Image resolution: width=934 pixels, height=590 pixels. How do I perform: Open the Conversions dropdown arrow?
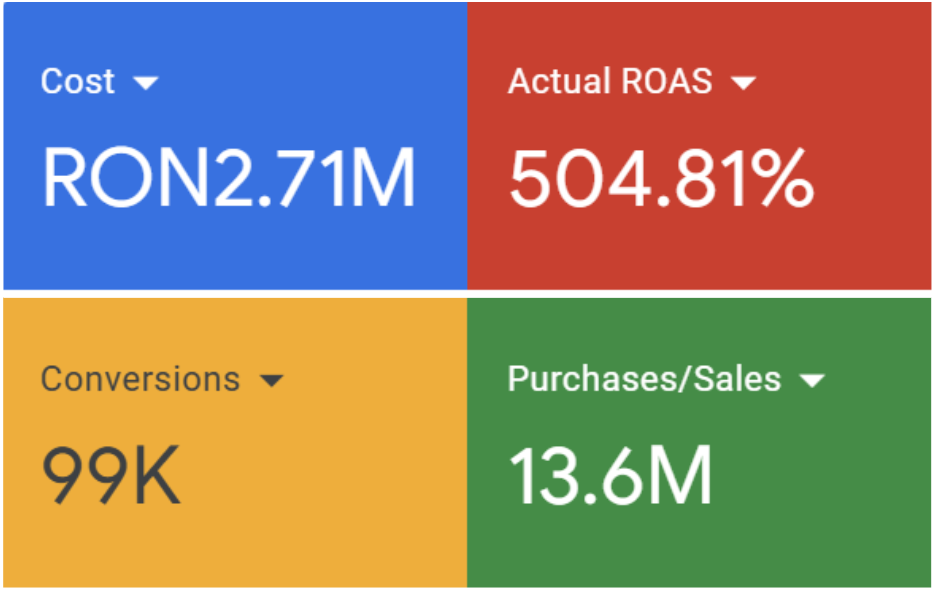tap(272, 380)
